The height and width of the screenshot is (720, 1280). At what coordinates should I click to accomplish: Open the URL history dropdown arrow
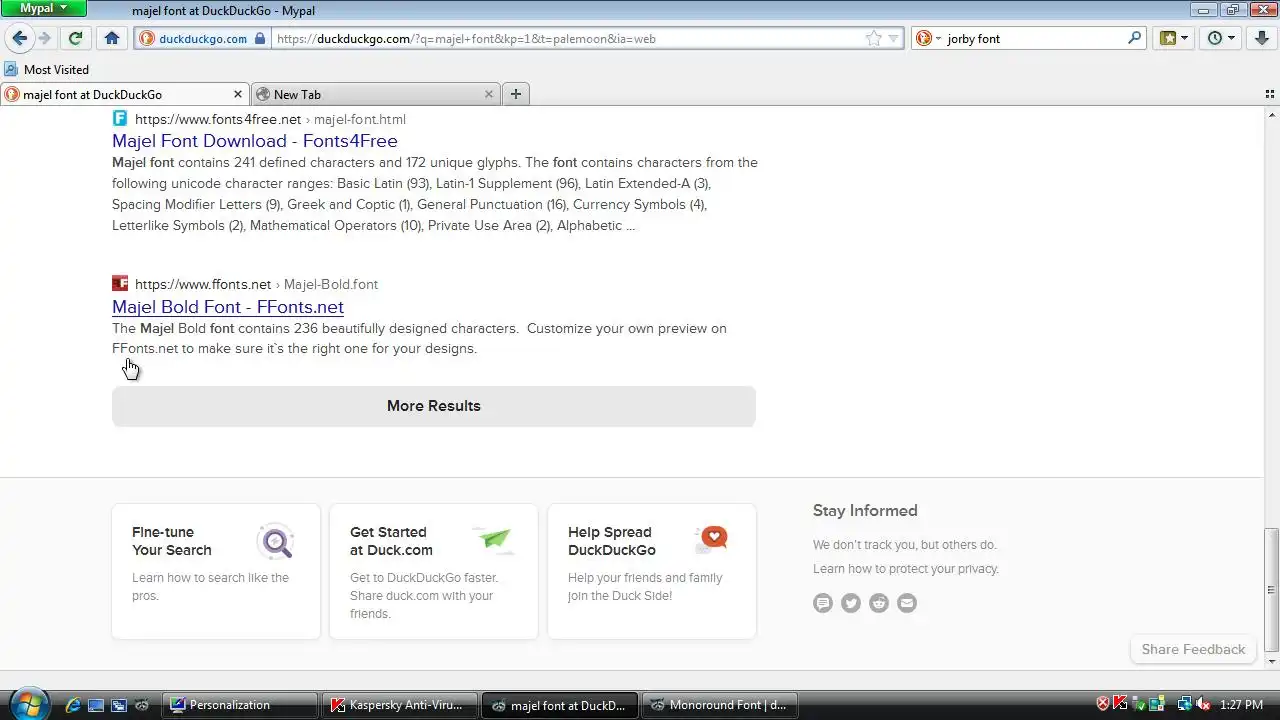click(893, 38)
